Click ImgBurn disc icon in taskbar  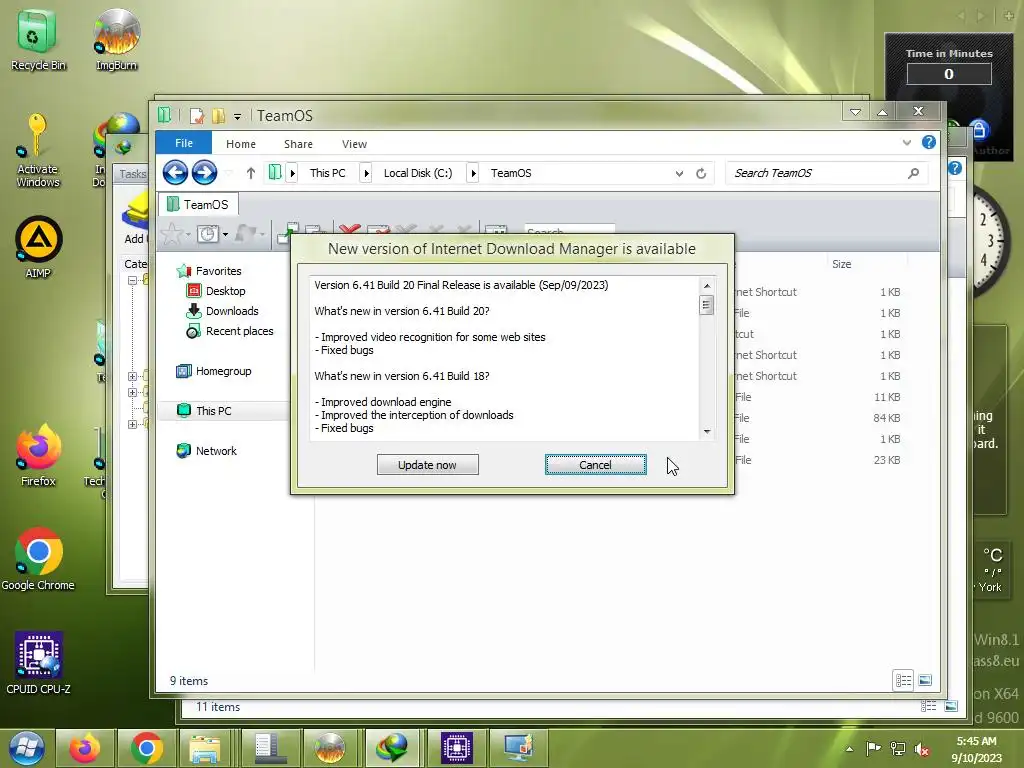click(x=330, y=748)
